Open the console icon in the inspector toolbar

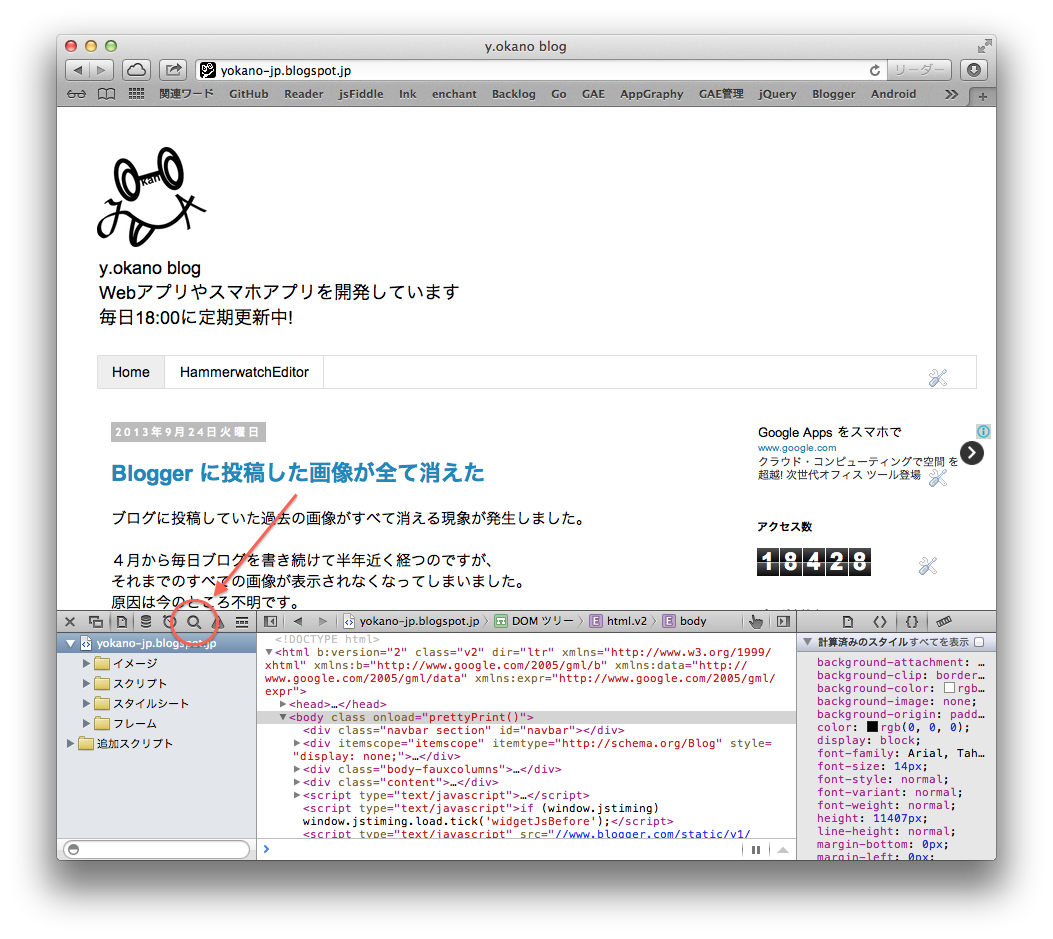pyautogui.click(x=241, y=621)
